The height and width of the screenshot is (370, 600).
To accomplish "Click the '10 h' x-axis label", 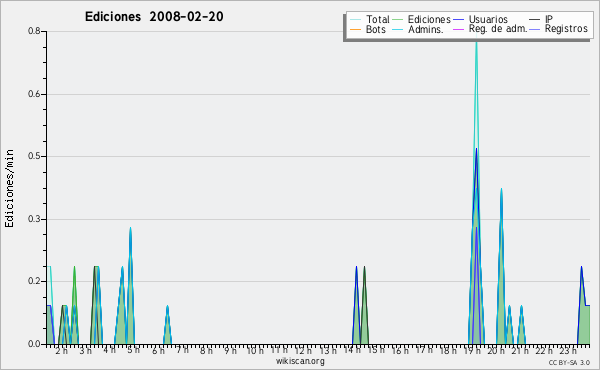I will click(x=255, y=350).
